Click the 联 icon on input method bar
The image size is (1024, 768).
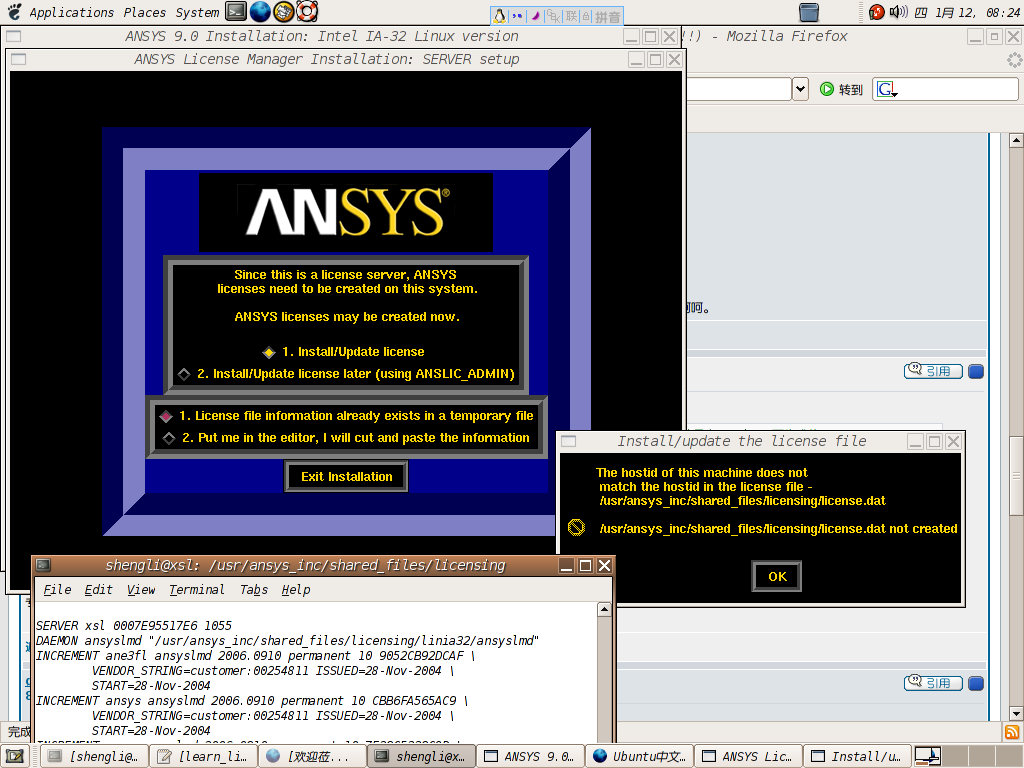pos(571,16)
